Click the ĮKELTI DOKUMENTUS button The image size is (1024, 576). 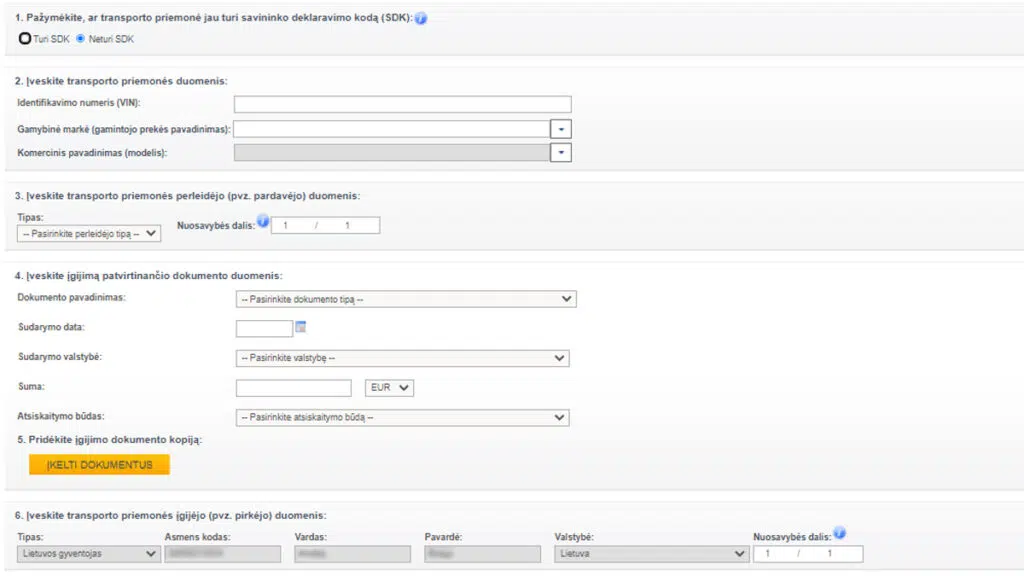click(x=99, y=464)
